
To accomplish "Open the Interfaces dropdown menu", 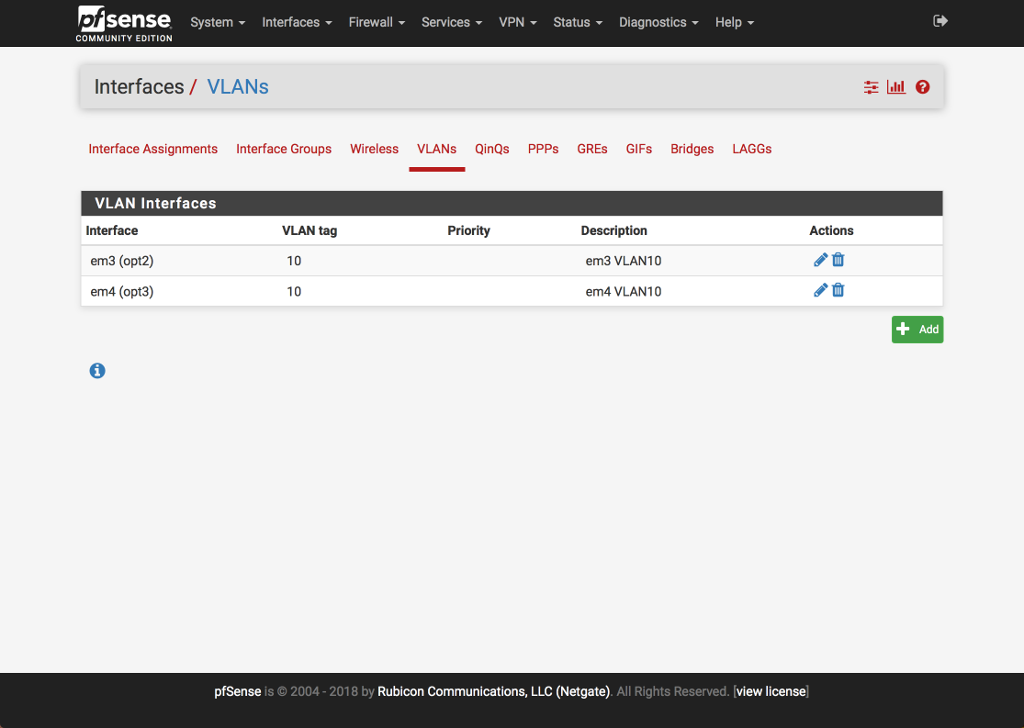I will (296, 22).
